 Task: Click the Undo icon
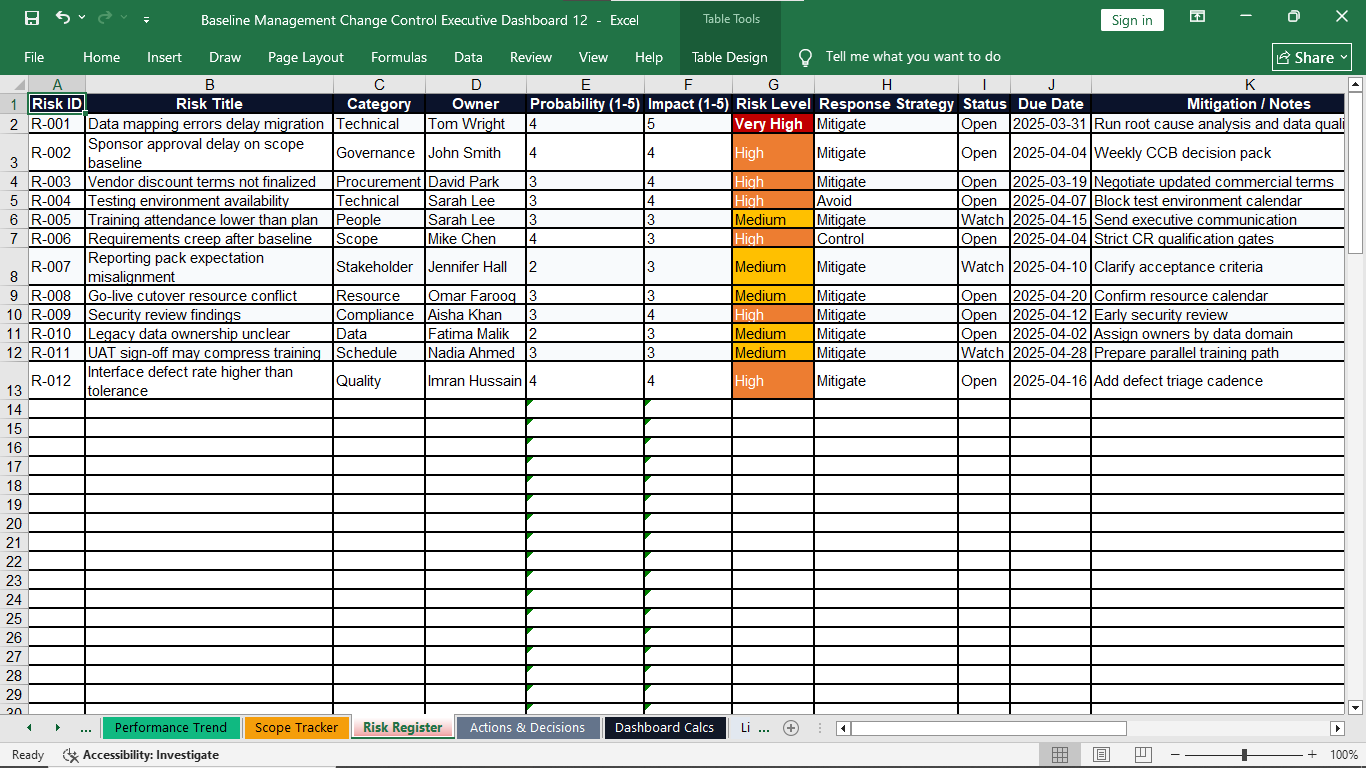63,18
